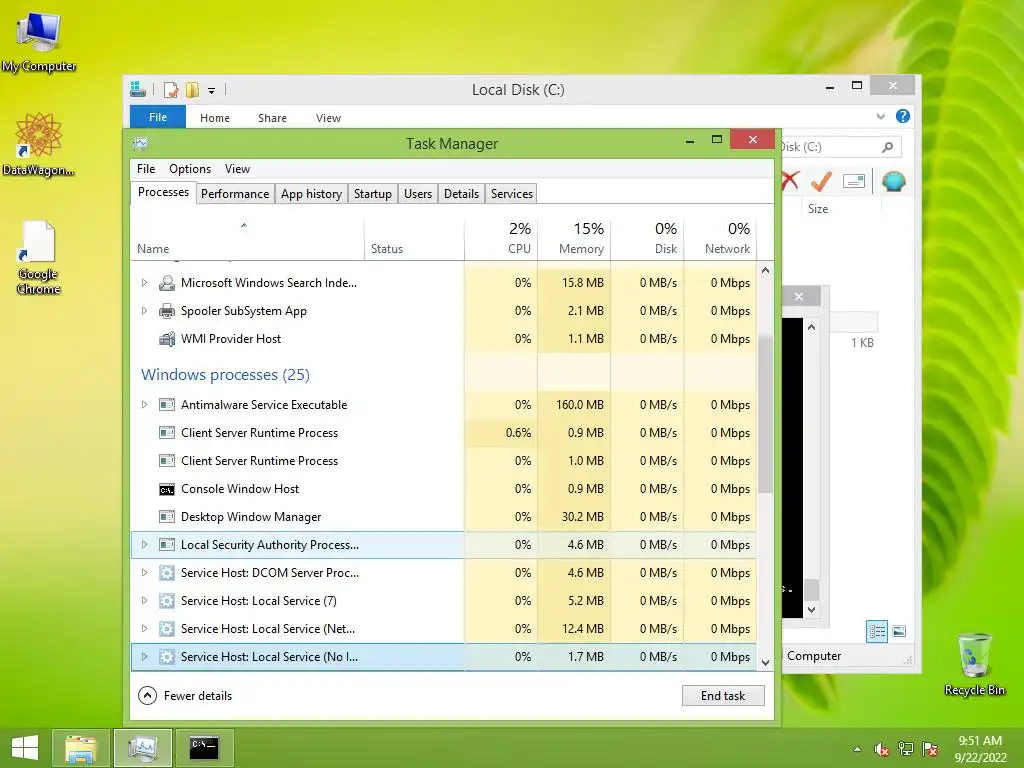
Task: Expand Service Host: Local Service (7)
Action: [144, 601]
